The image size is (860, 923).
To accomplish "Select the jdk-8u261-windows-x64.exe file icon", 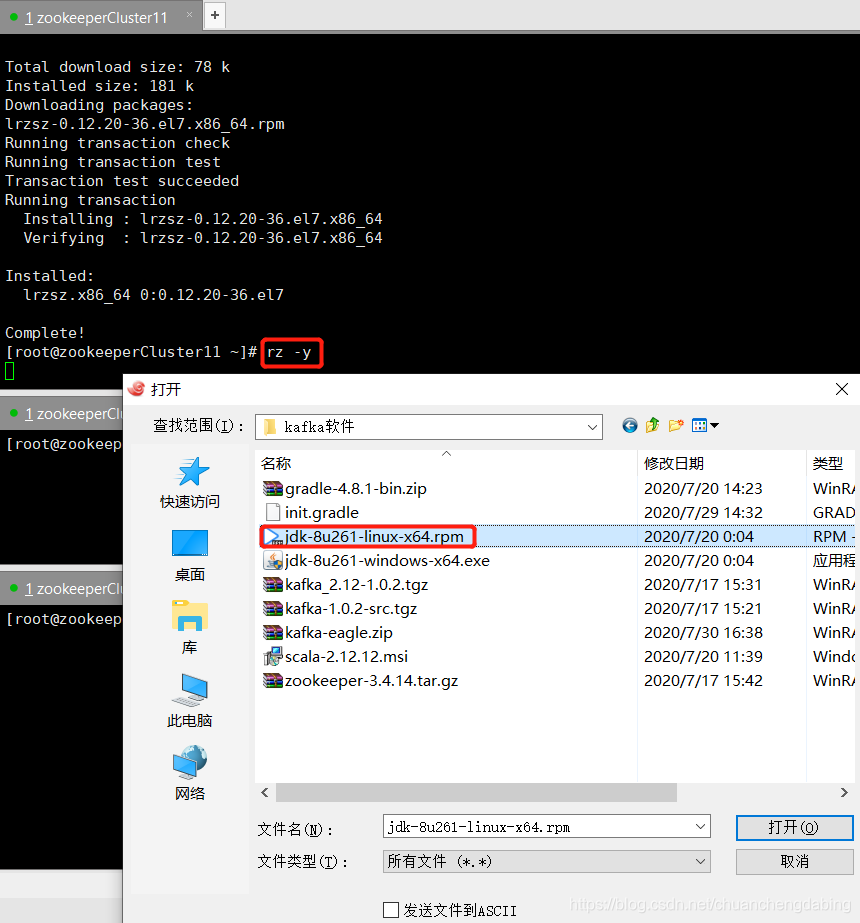I will coord(273,560).
